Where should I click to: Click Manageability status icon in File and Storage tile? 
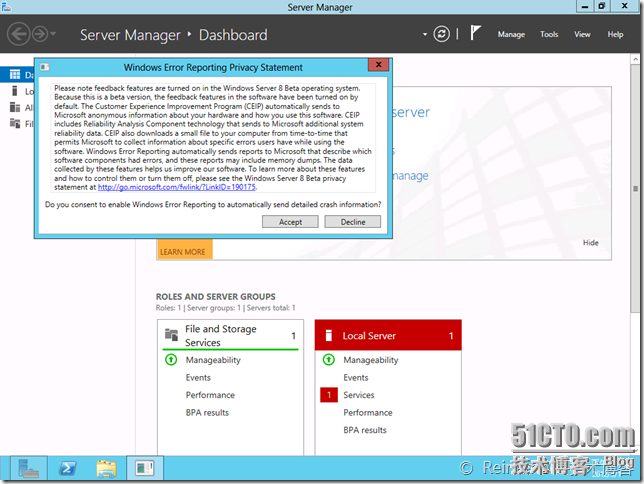click(x=171, y=360)
